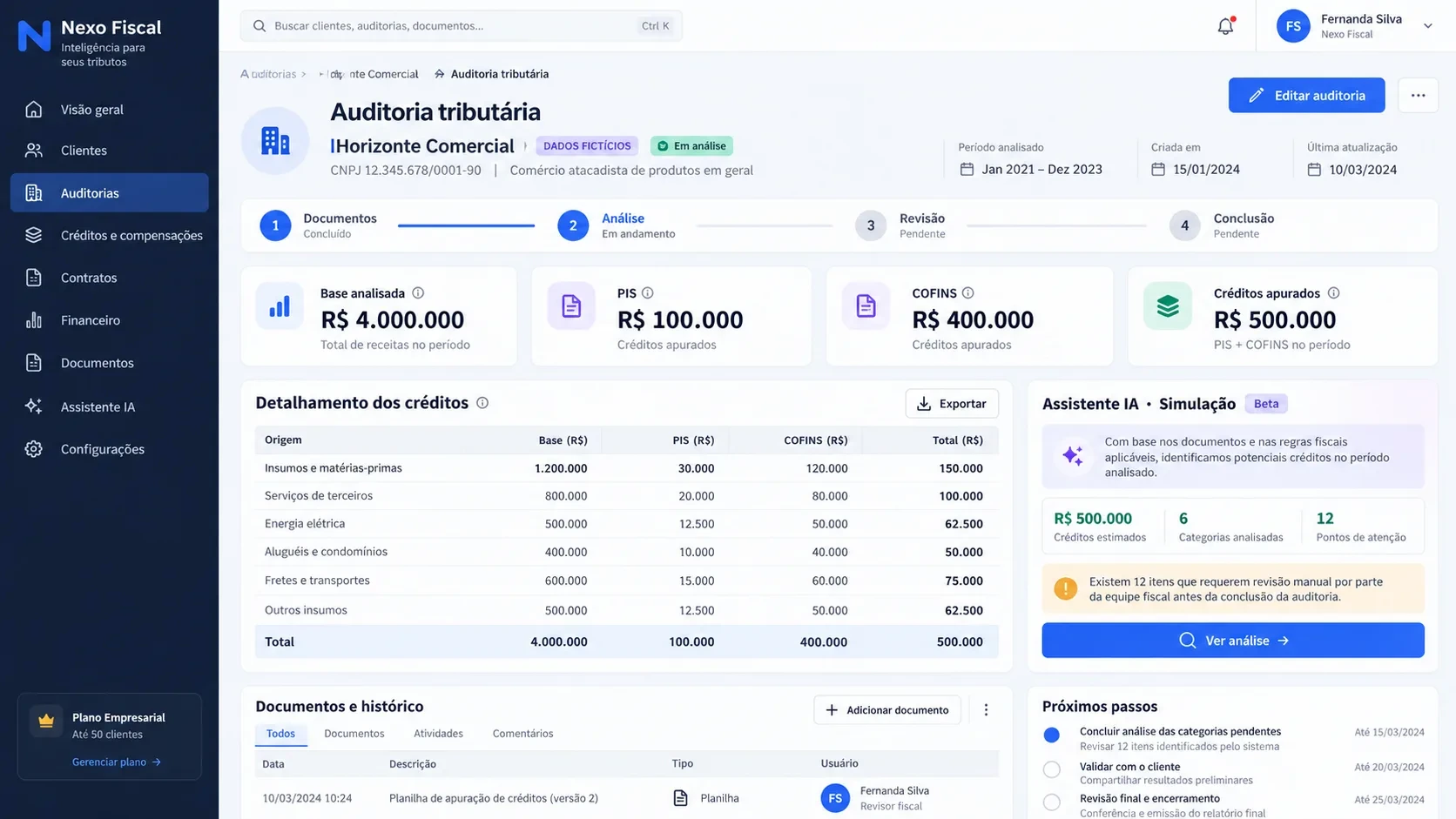Open the notifications bell
The width and height of the screenshot is (1456, 819).
pyautogui.click(x=1225, y=26)
